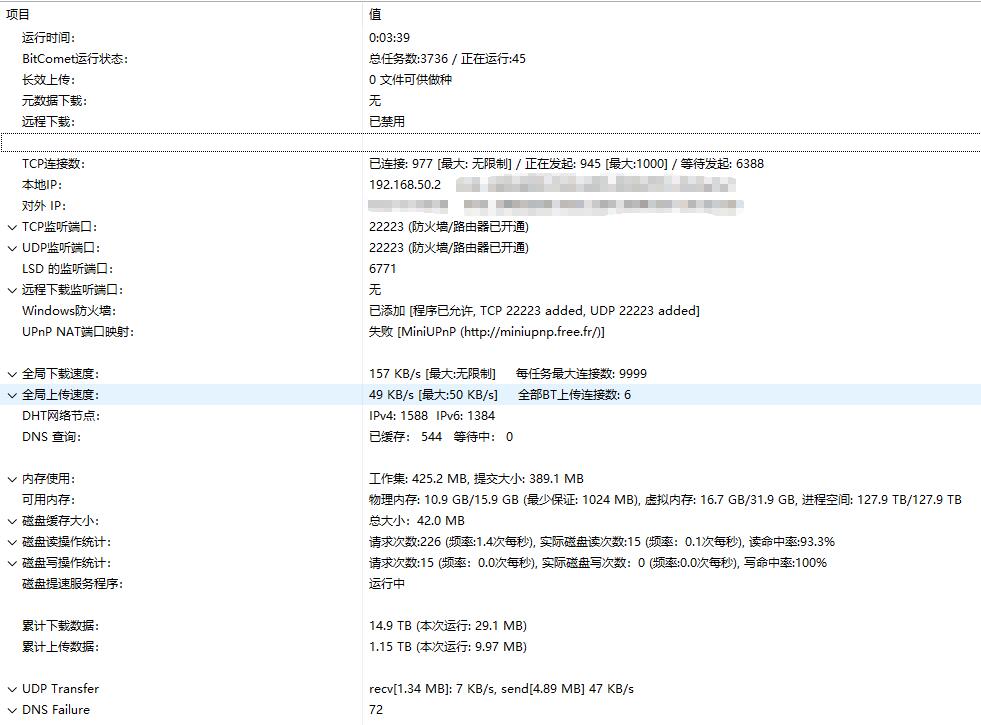The image size is (981, 725).
Task: Select the DNS 查询 label
Action: coord(51,437)
